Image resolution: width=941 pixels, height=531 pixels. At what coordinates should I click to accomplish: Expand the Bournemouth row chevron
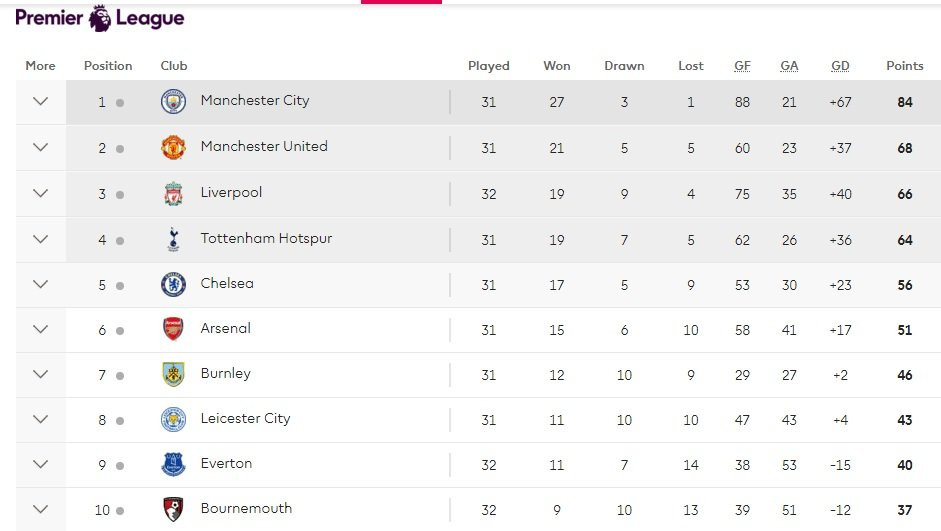40,510
